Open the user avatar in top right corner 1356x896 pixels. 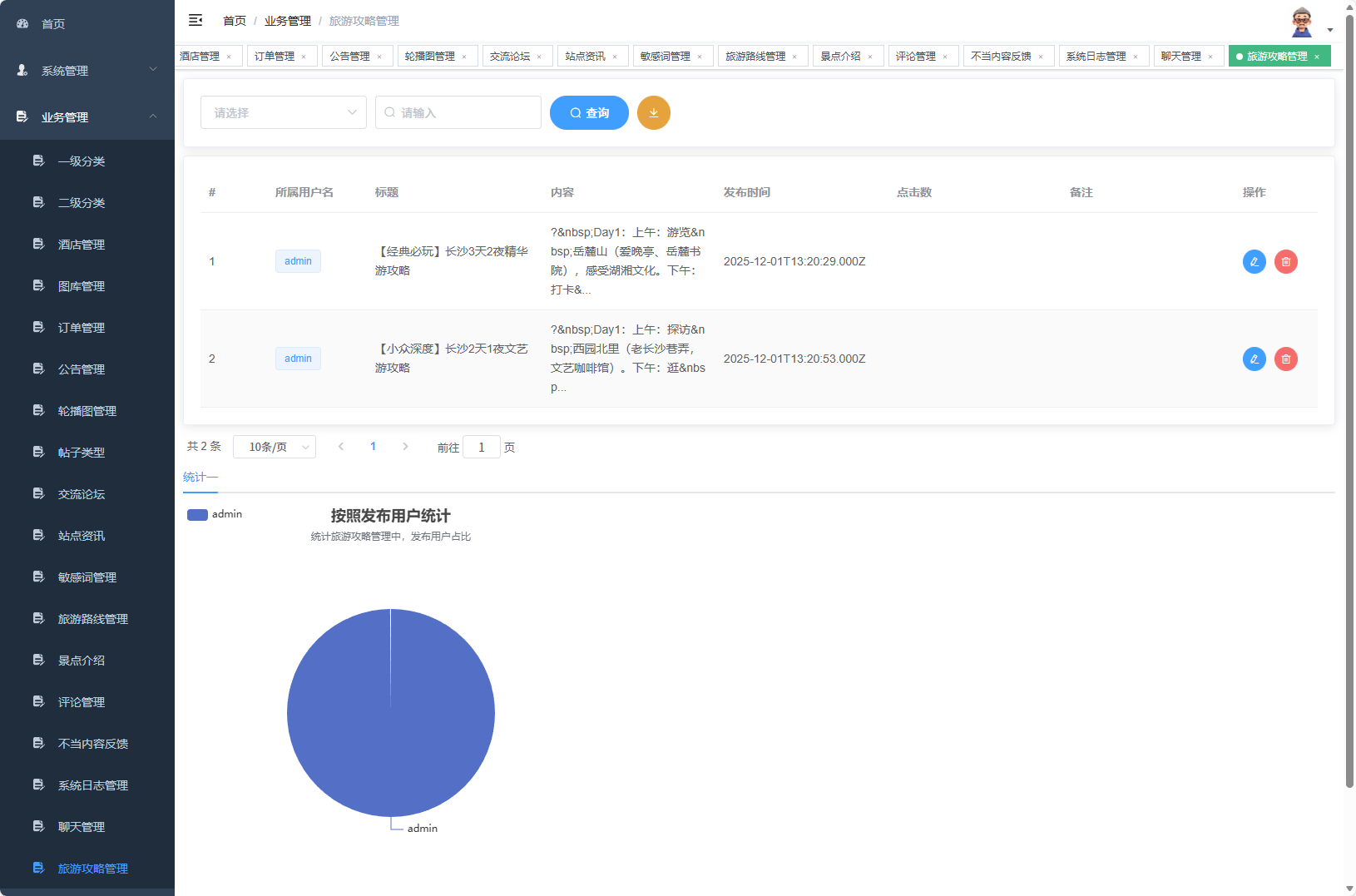(x=1300, y=20)
